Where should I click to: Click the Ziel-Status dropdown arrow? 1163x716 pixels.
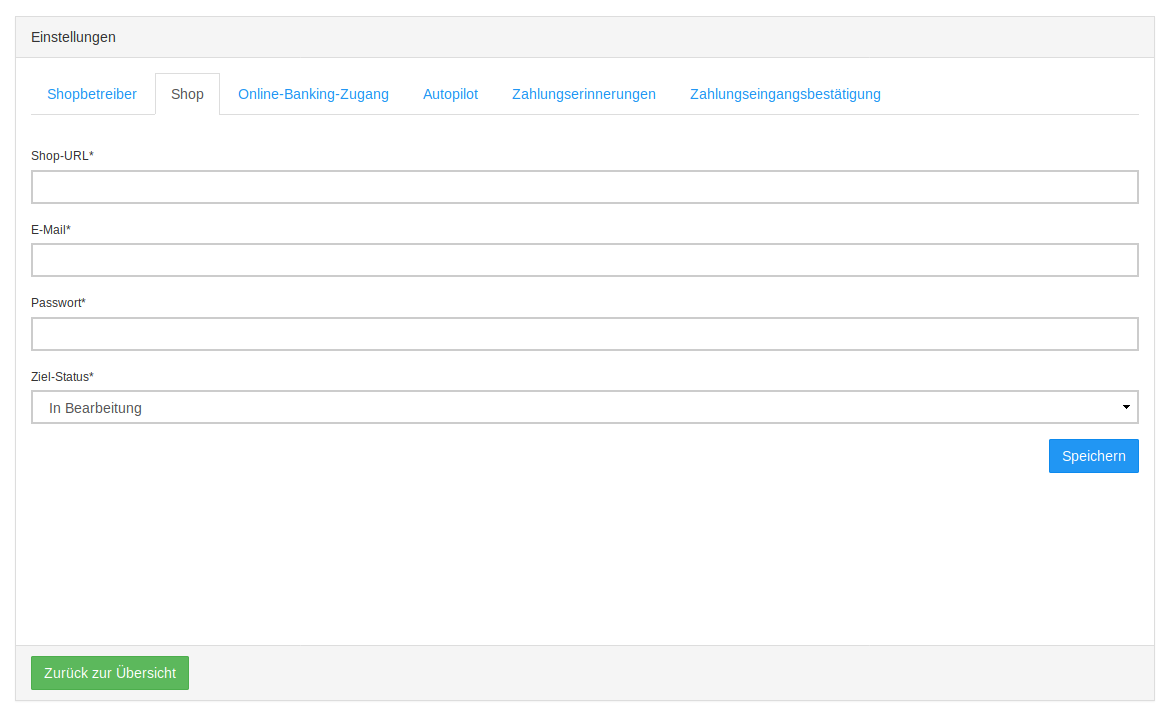[x=1126, y=407]
